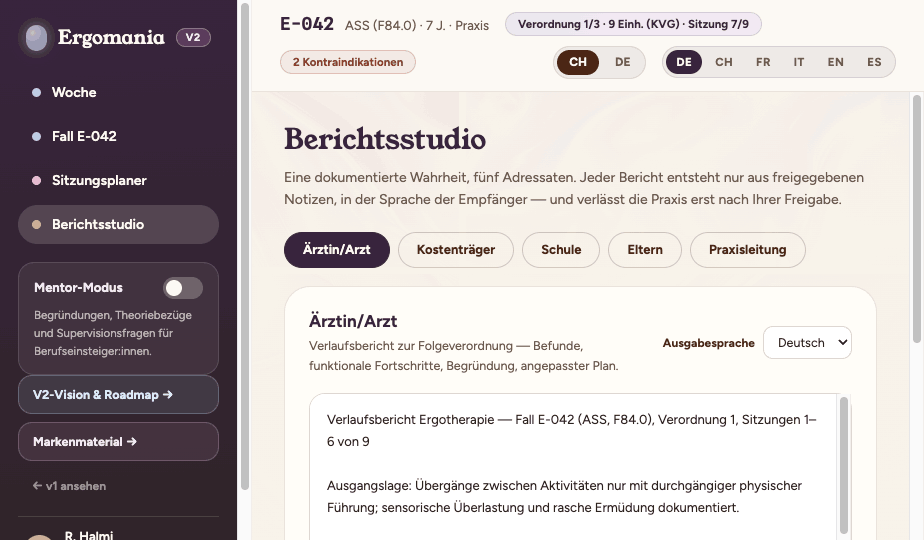Switch interface language to IT
The image size is (924, 540).
click(x=798, y=62)
